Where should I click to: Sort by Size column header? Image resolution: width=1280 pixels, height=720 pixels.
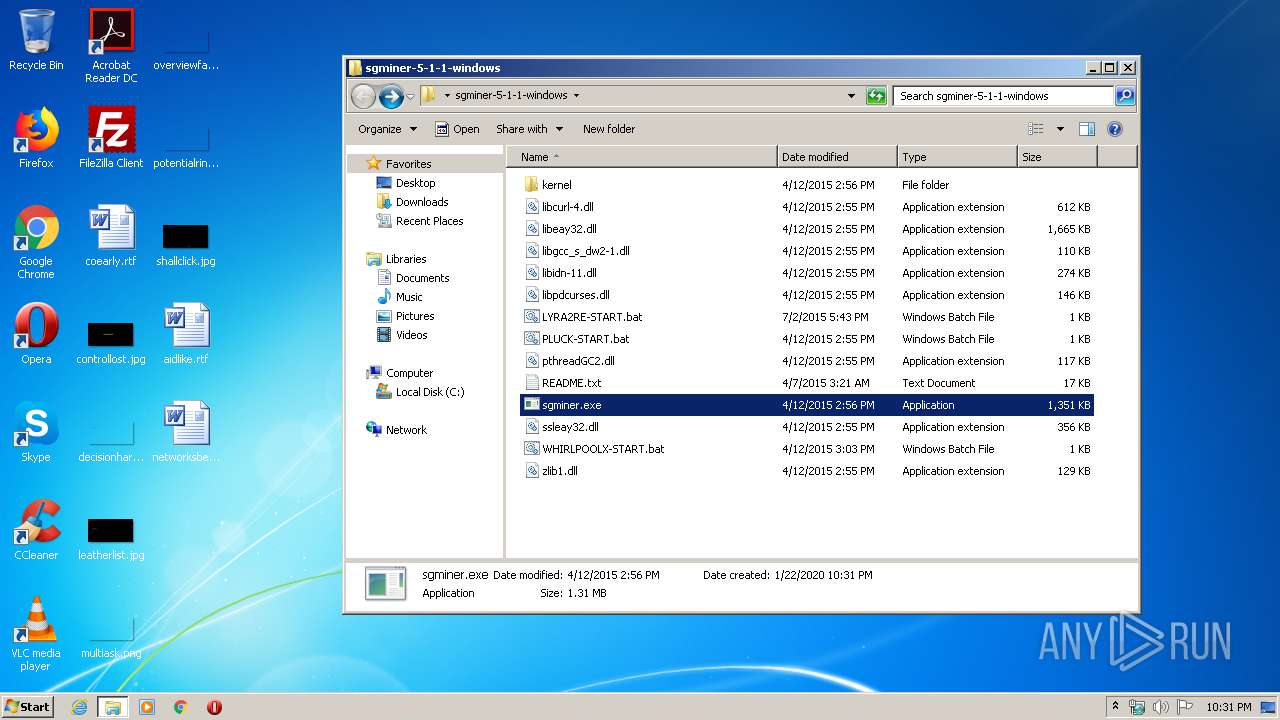click(x=1057, y=157)
